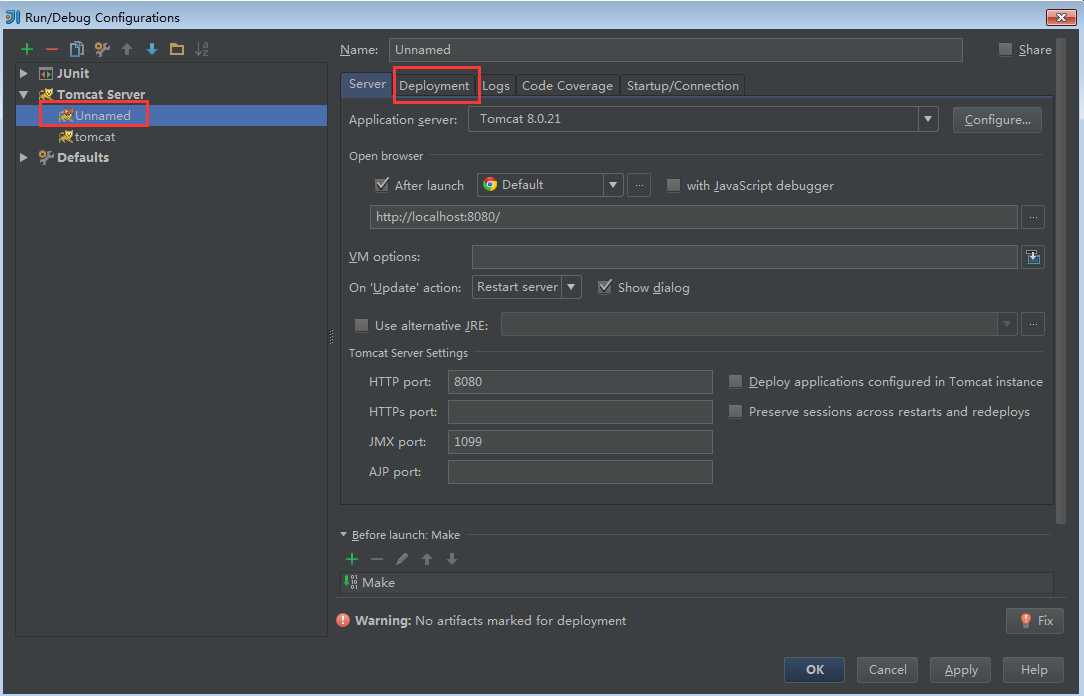Screen dimensions: 1084x696
Task: Click HTTP port field with 8080
Action: tap(580, 382)
